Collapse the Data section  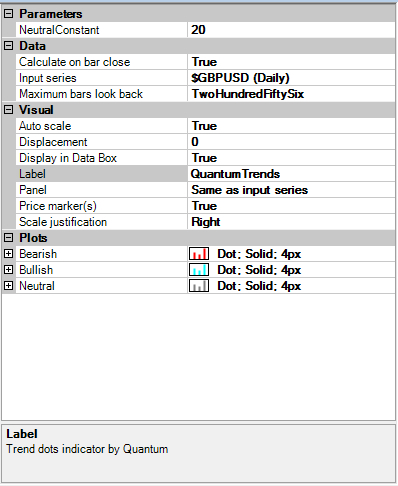[x=9, y=46]
